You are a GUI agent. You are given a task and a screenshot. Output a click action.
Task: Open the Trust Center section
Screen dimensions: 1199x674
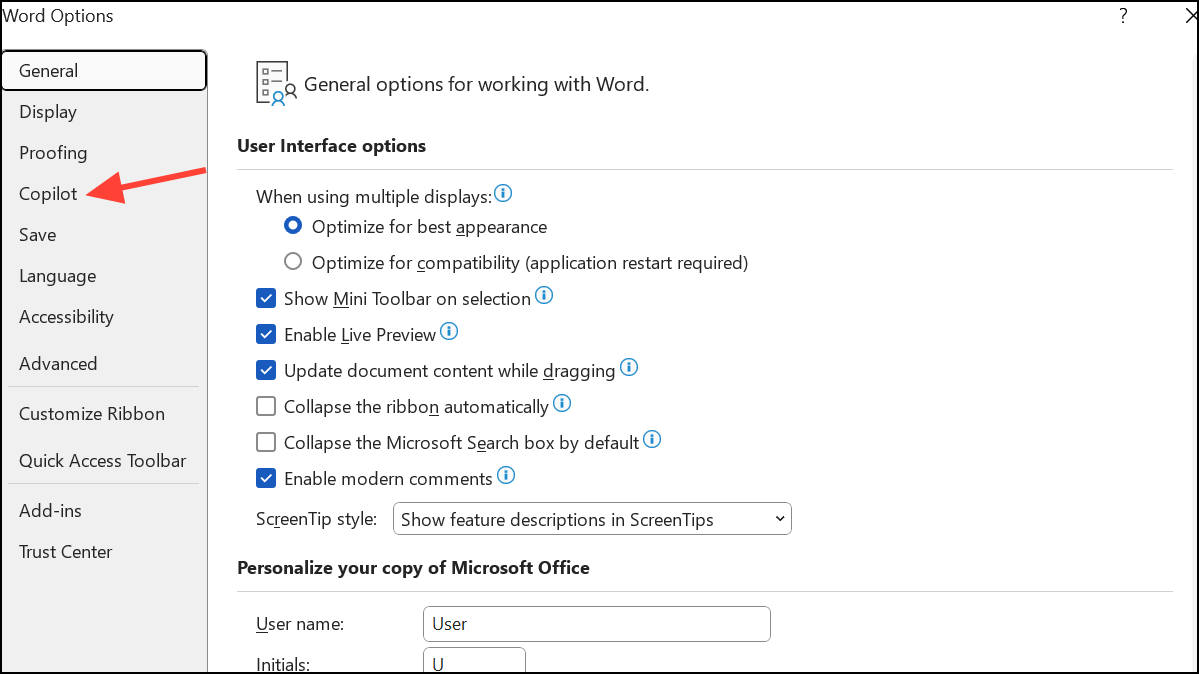pyautogui.click(x=66, y=552)
